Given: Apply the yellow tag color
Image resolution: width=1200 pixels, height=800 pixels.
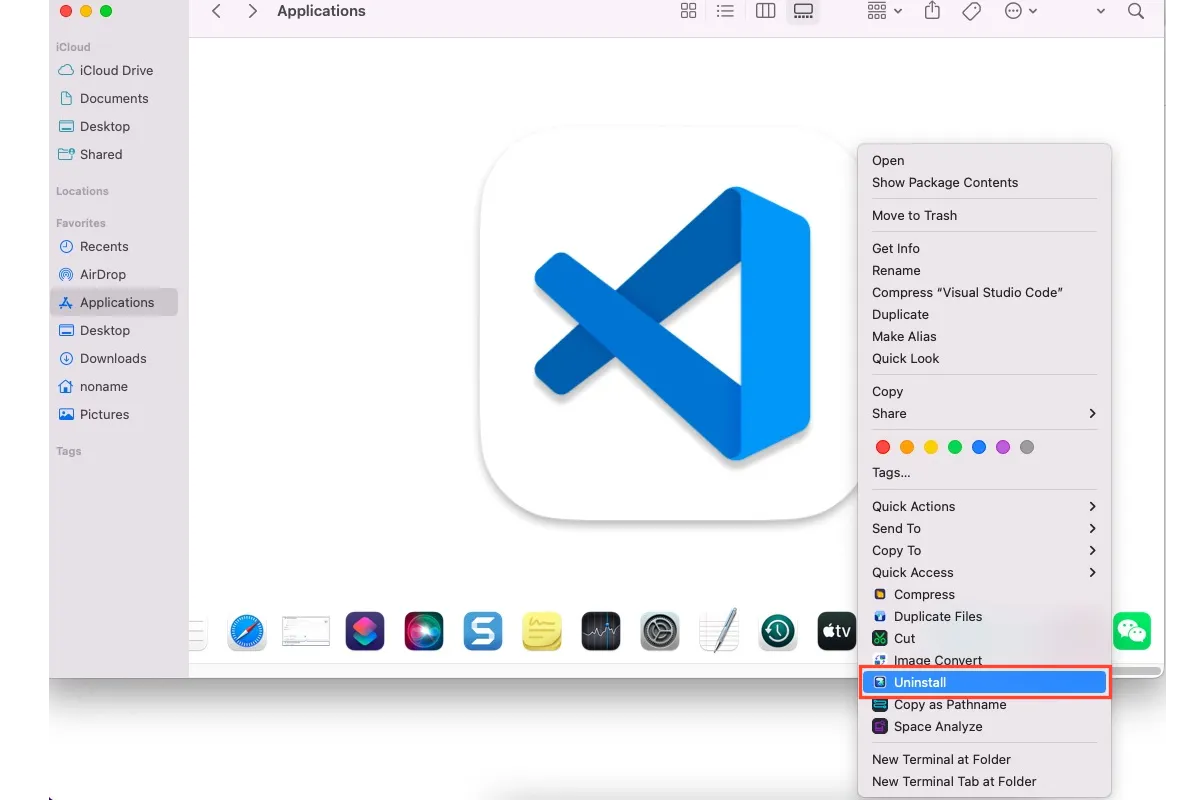Looking at the screenshot, I should click(931, 447).
